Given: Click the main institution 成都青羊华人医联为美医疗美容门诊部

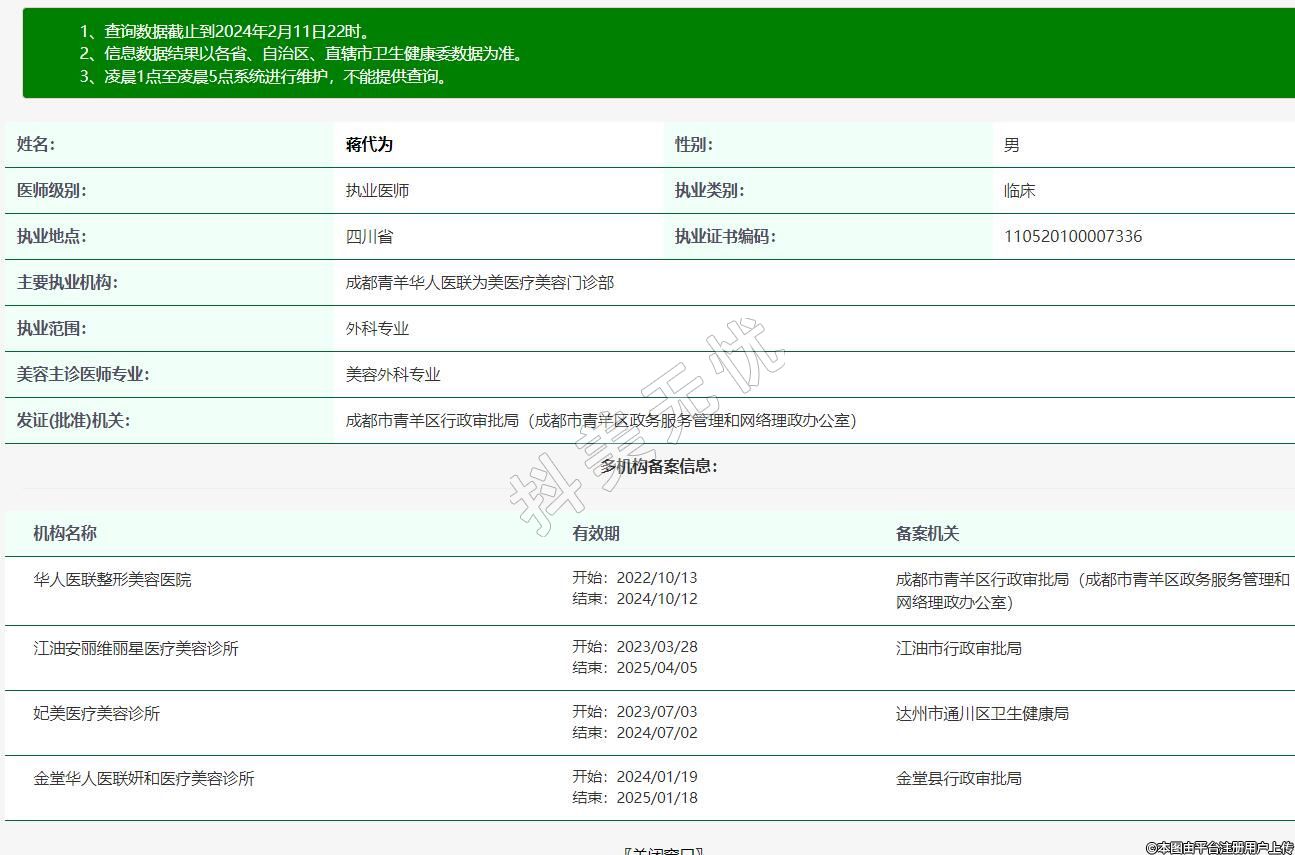Looking at the screenshot, I should [x=480, y=283].
